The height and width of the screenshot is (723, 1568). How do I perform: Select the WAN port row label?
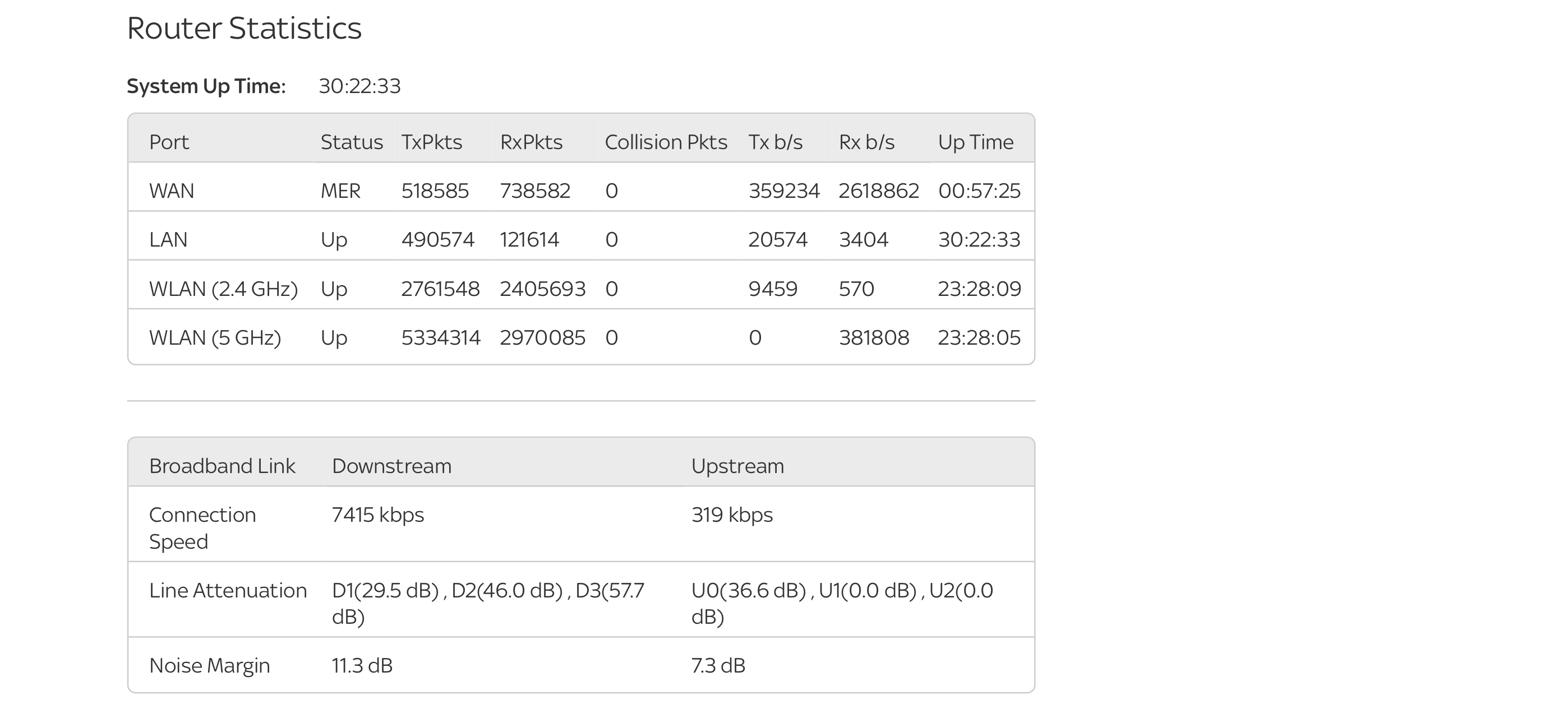click(172, 191)
